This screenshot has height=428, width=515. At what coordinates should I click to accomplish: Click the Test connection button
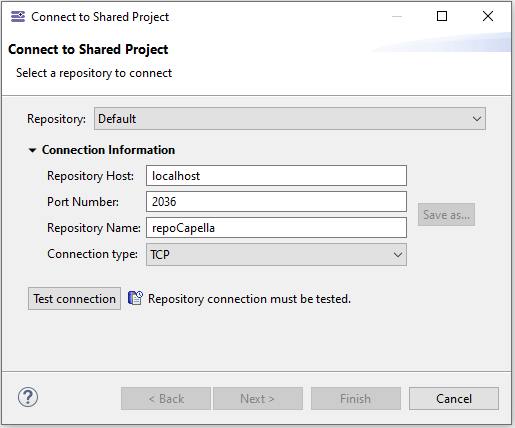point(74,299)
